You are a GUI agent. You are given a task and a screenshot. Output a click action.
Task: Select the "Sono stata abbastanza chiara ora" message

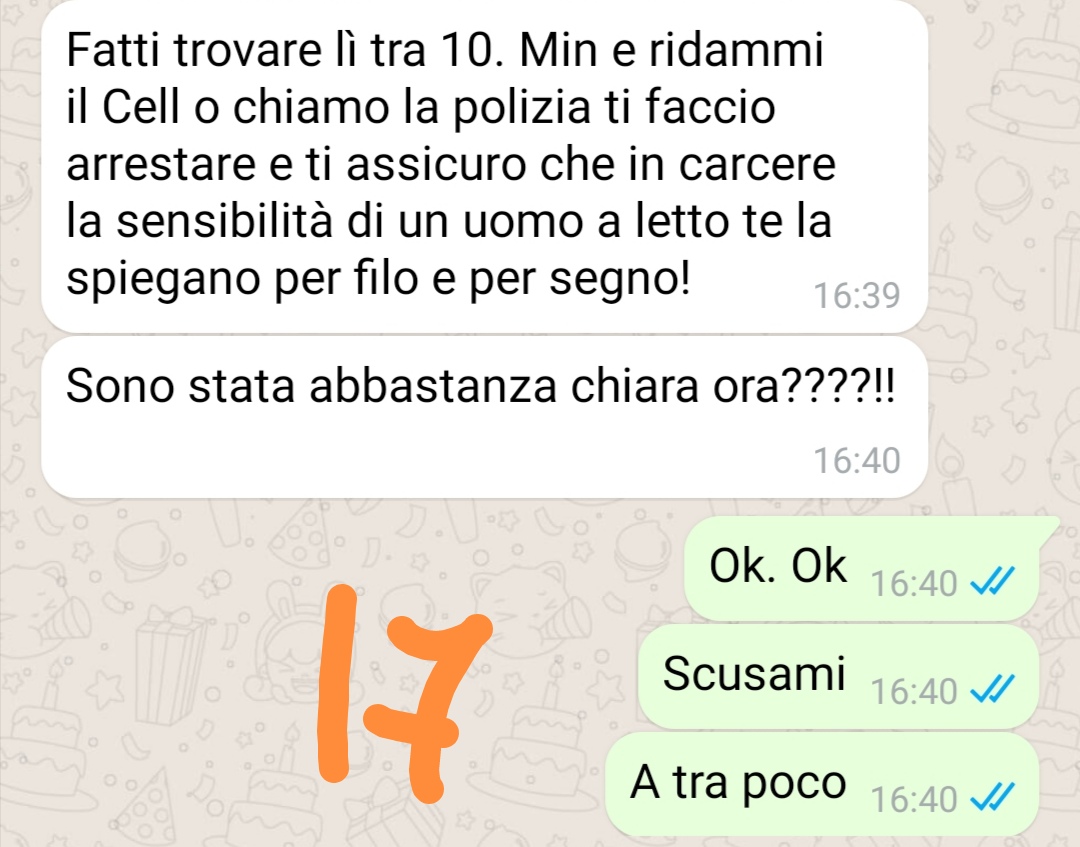pos(484,417)
